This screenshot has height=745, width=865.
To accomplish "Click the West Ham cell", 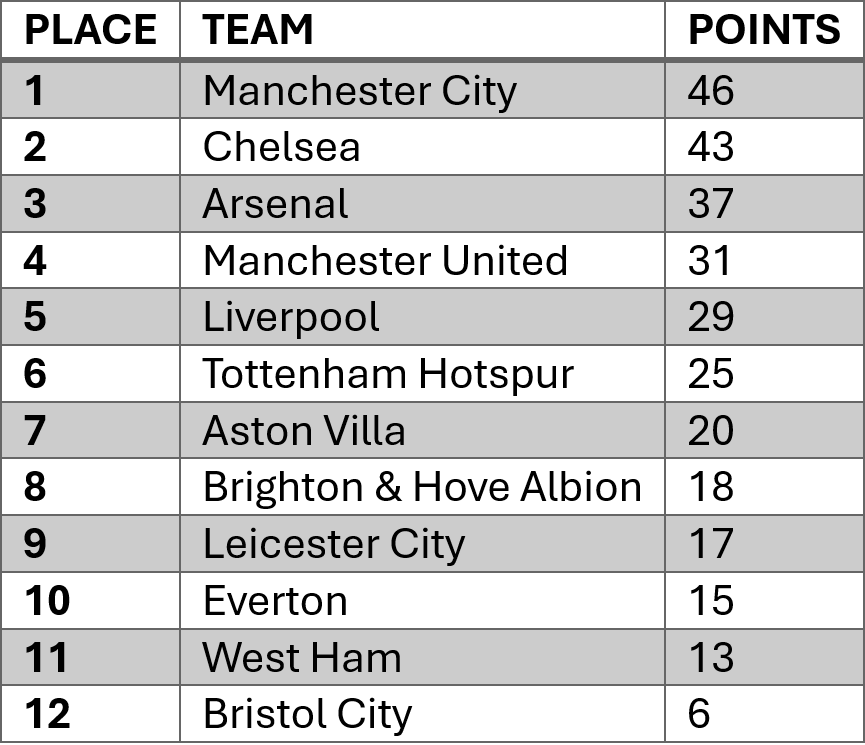I will 302,658.
